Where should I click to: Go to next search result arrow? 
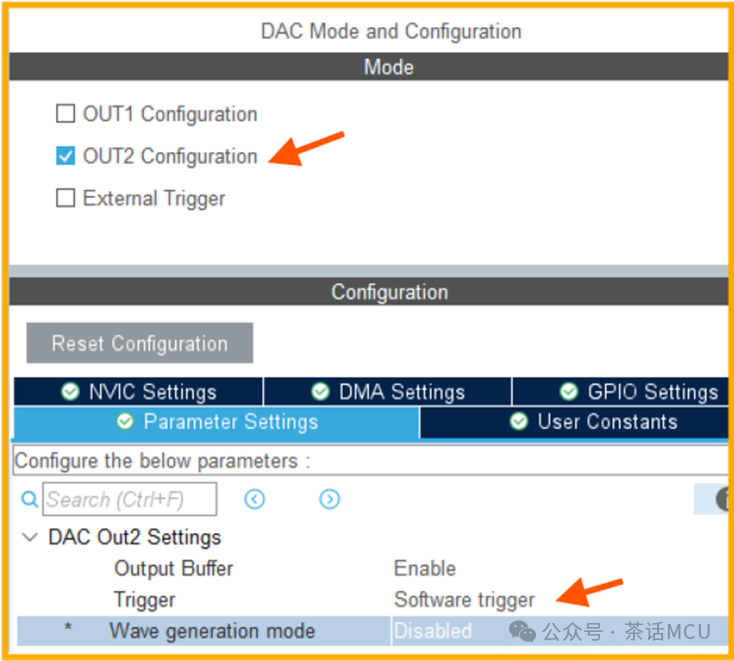click(330, 499)
